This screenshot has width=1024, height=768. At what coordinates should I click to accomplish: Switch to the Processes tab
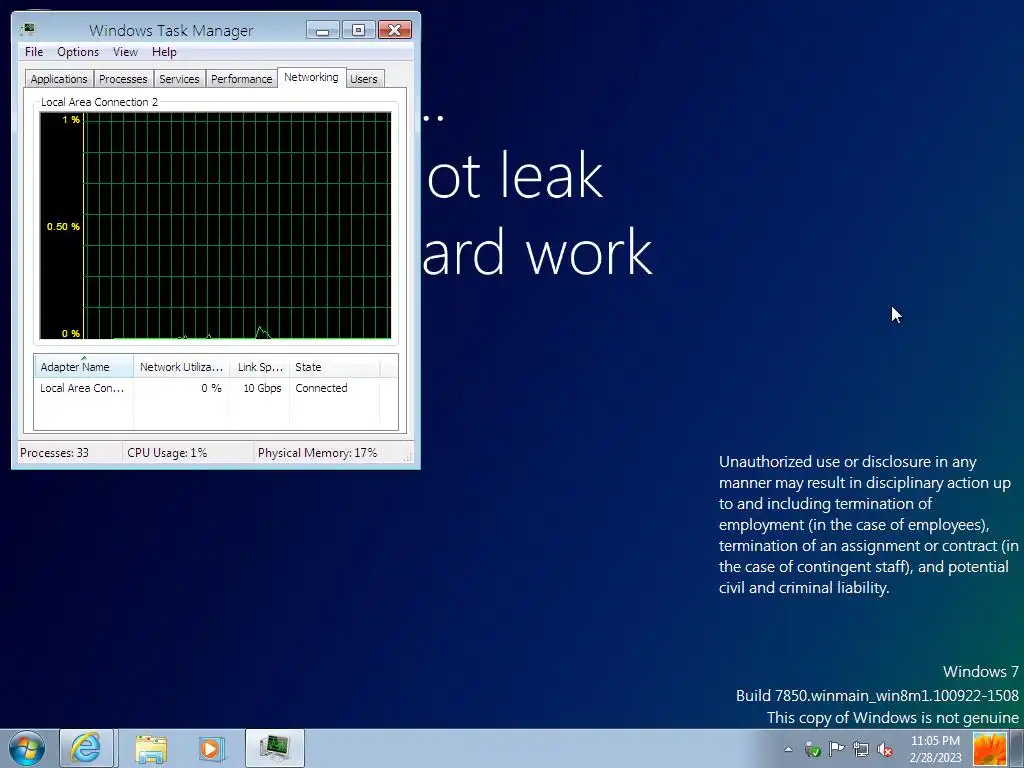click(x=123, y=79)
